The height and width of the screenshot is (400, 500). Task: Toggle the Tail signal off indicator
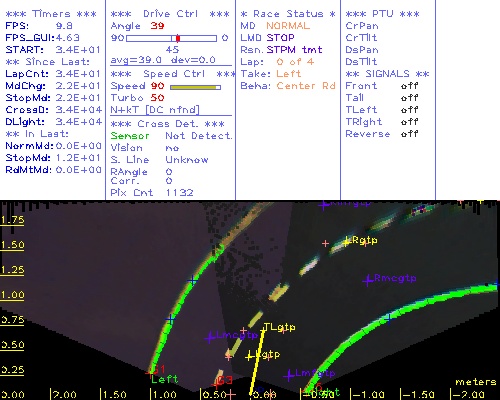[x=409, y=98]
